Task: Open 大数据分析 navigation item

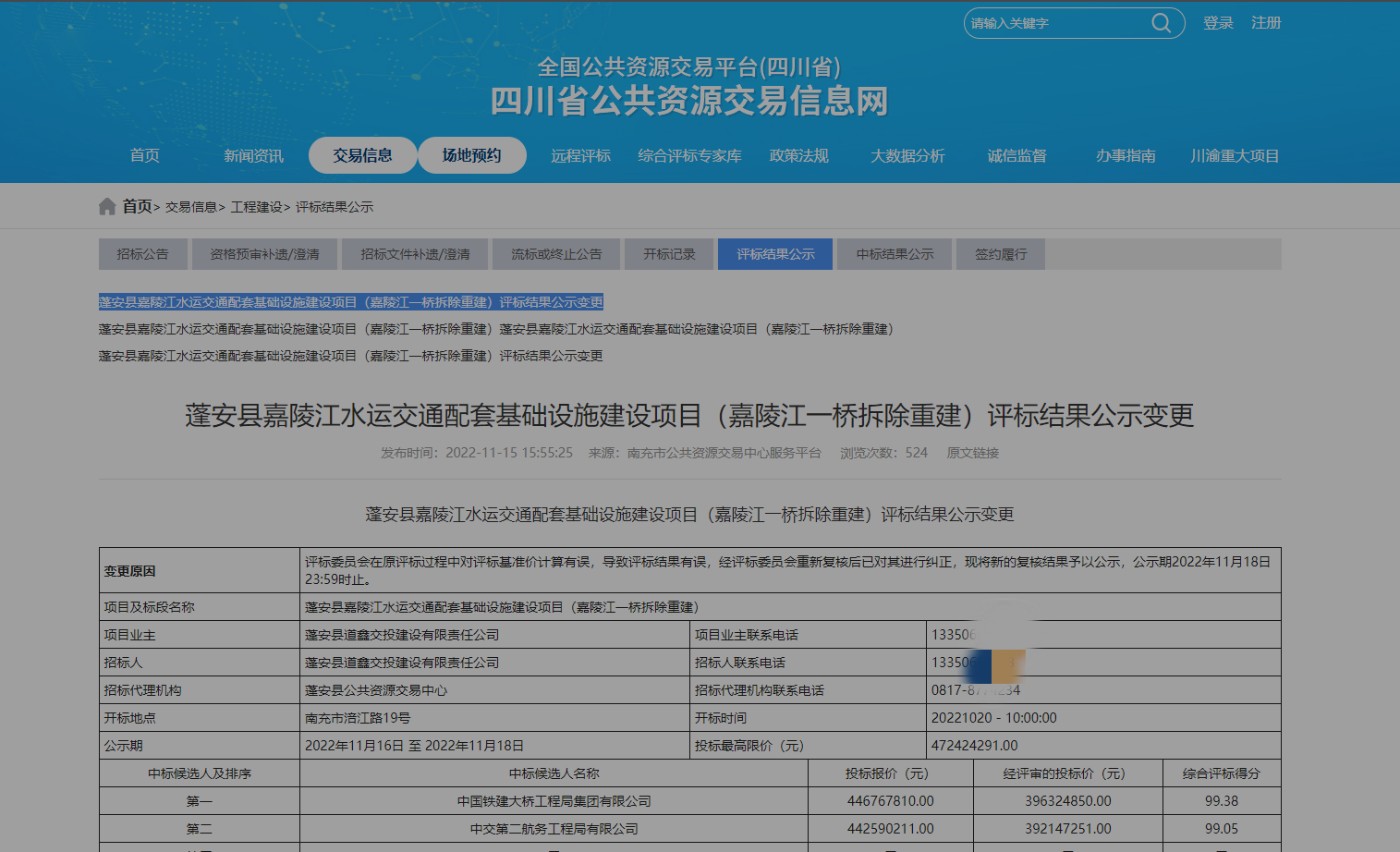Action: 907,155
